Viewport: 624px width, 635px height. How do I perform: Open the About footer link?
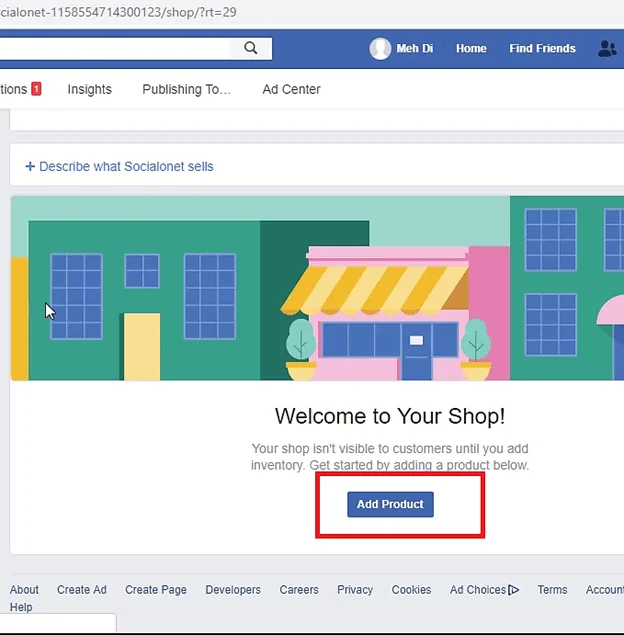[x=24, y=590]
